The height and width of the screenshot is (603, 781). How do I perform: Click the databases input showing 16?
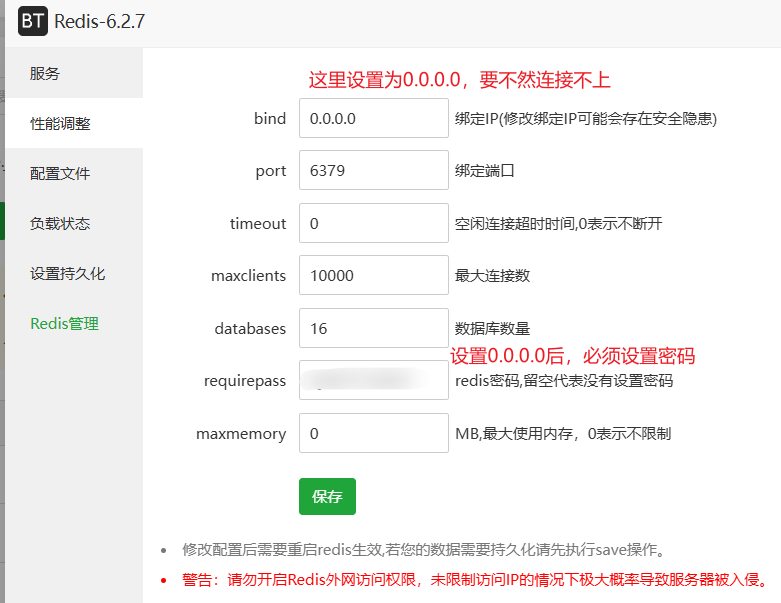(x=374, y=328)
